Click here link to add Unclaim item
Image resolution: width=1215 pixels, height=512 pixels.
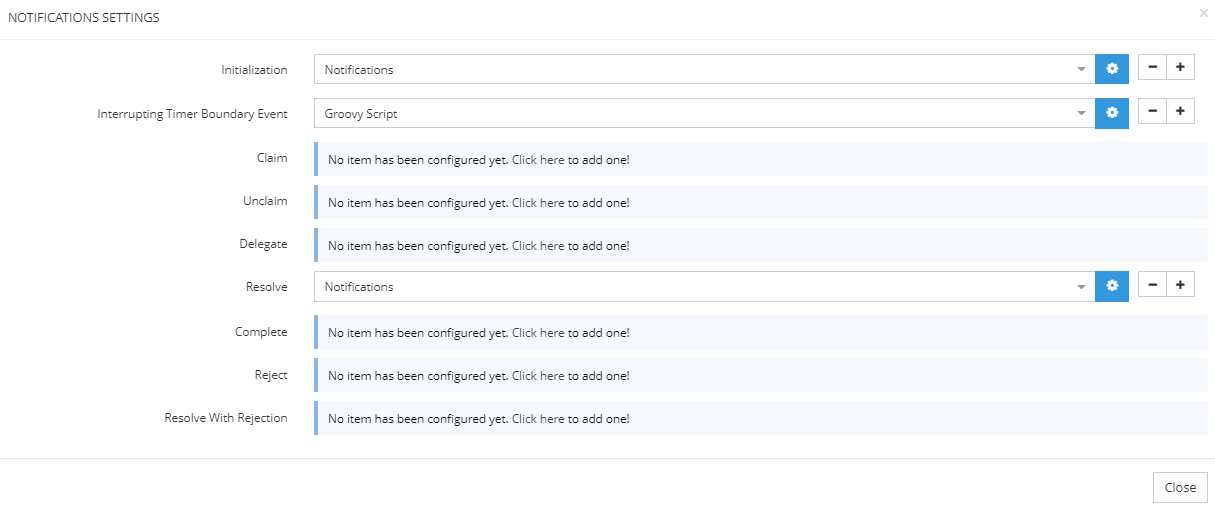538,203
